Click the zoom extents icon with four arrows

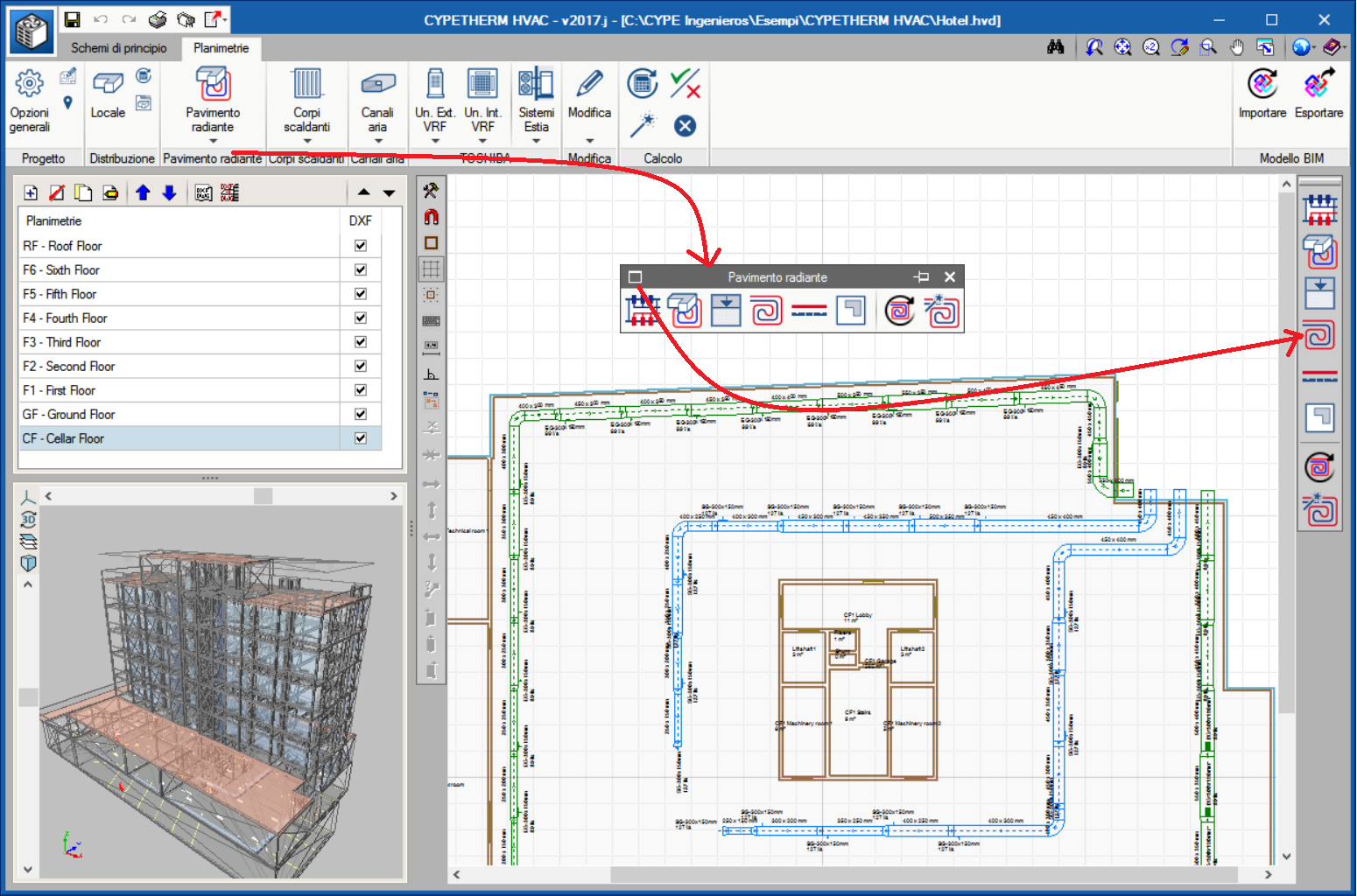click(x=1122, y=47)
